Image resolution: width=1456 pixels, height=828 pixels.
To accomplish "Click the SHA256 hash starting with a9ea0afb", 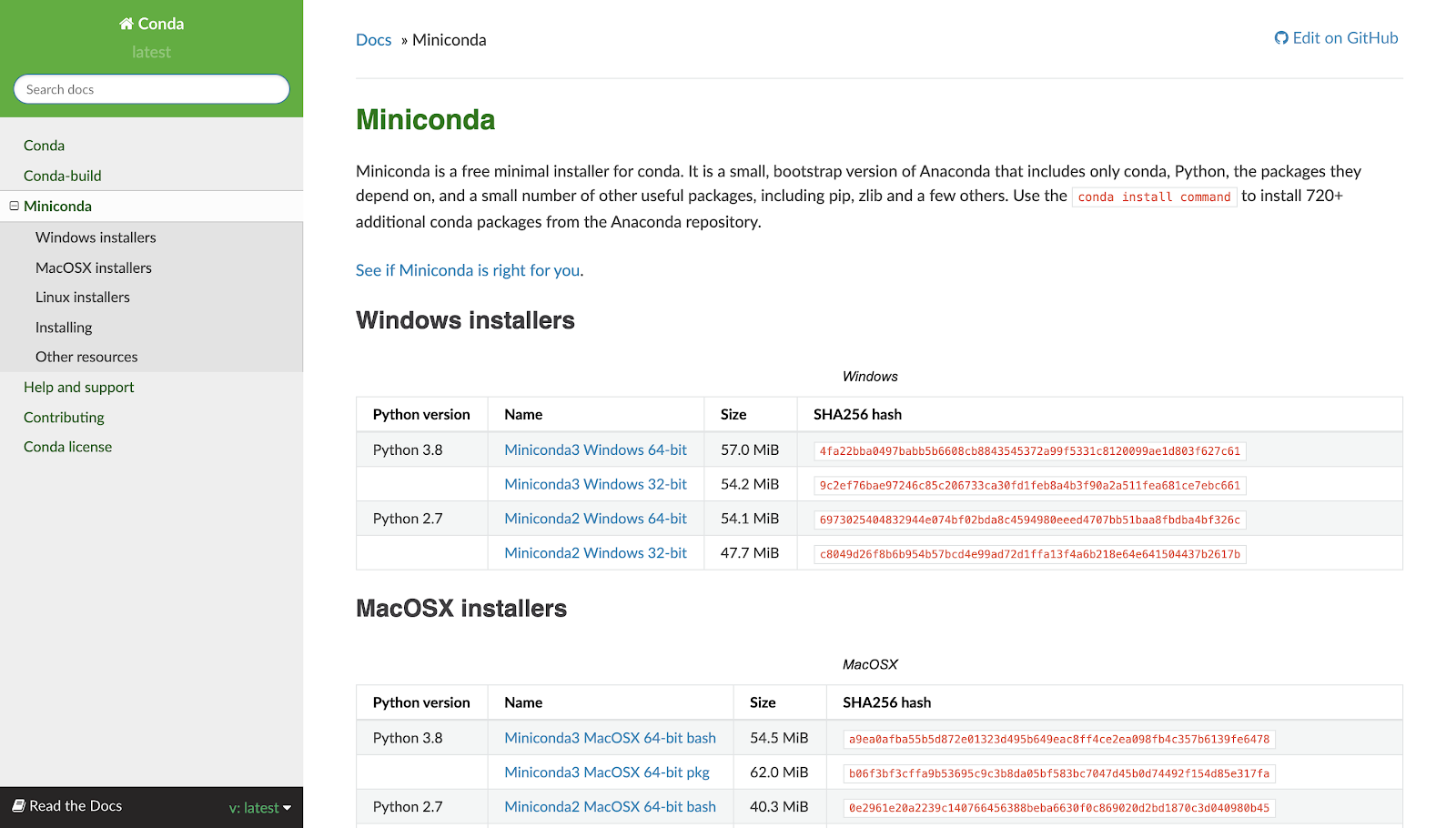I will [x=1059, y=740].
